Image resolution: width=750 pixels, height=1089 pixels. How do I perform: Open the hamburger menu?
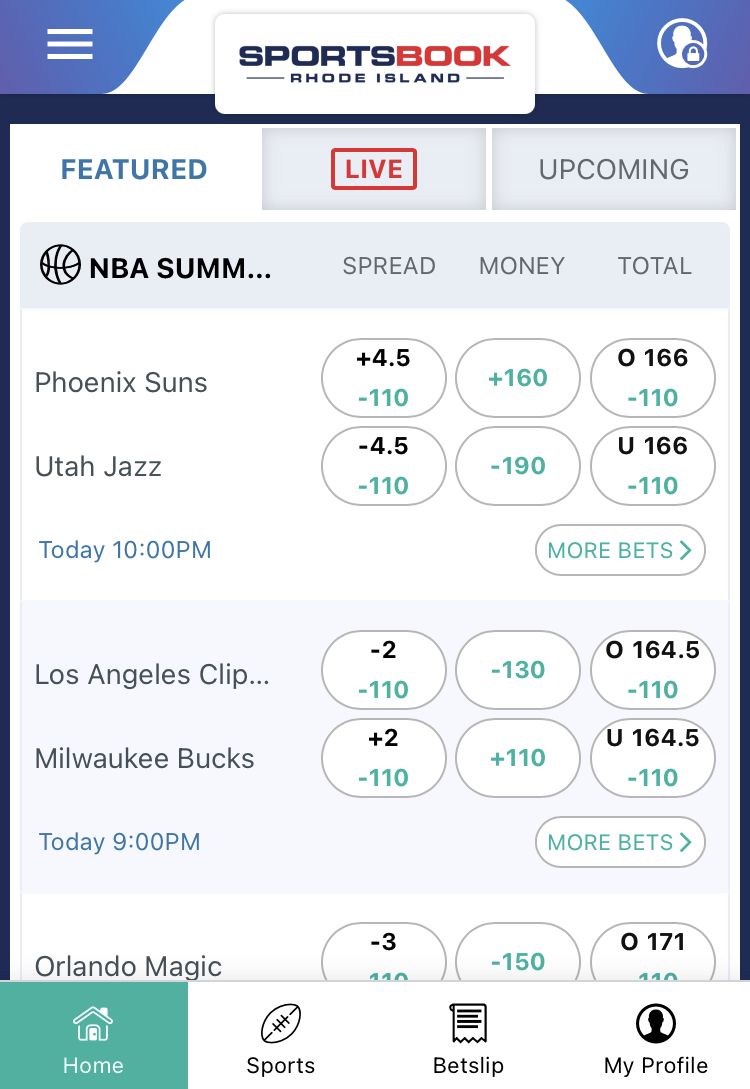[x=70, y=44]
